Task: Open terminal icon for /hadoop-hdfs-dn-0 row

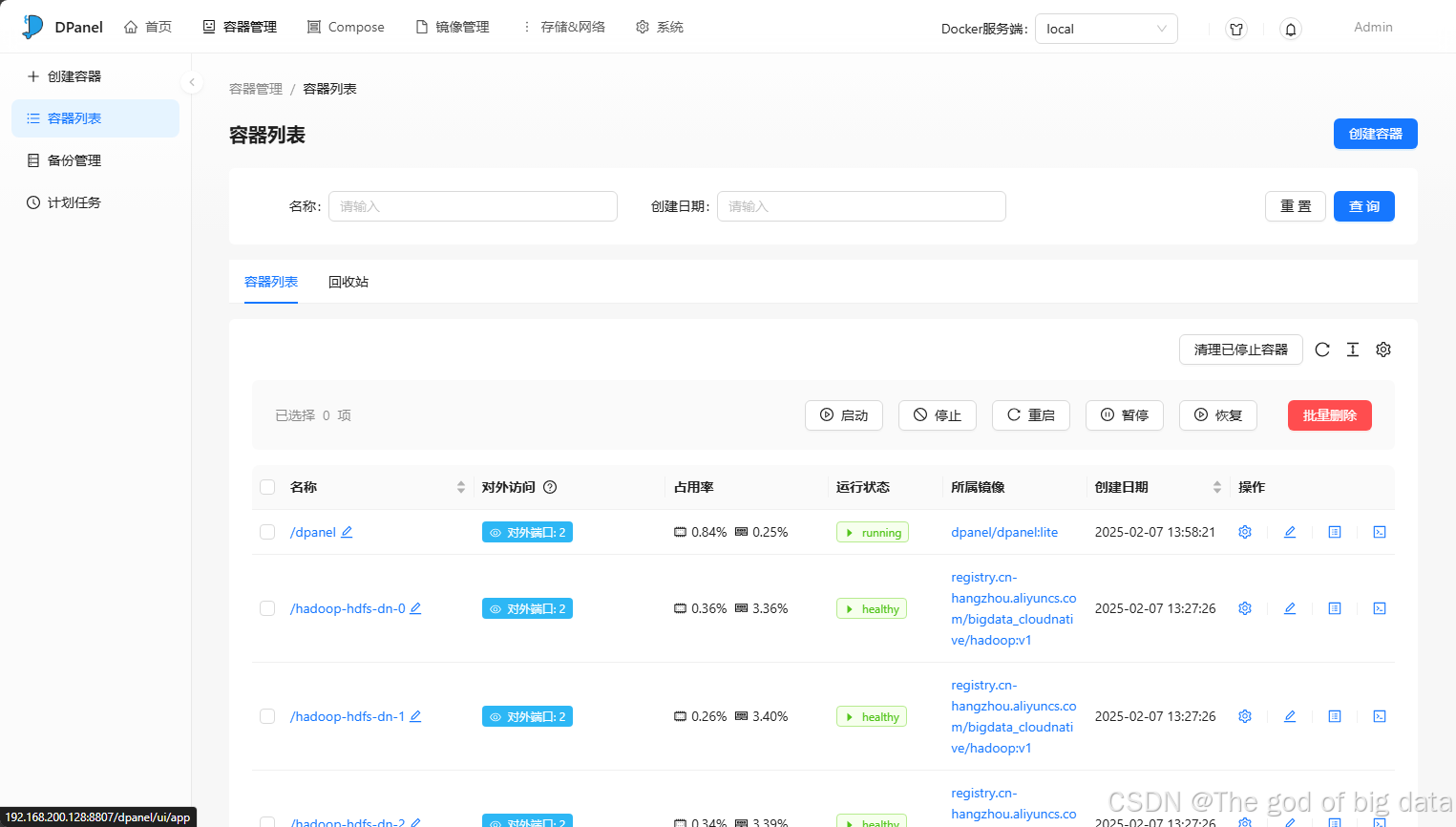Action: pyautogui.click(x=1380, y=608)
